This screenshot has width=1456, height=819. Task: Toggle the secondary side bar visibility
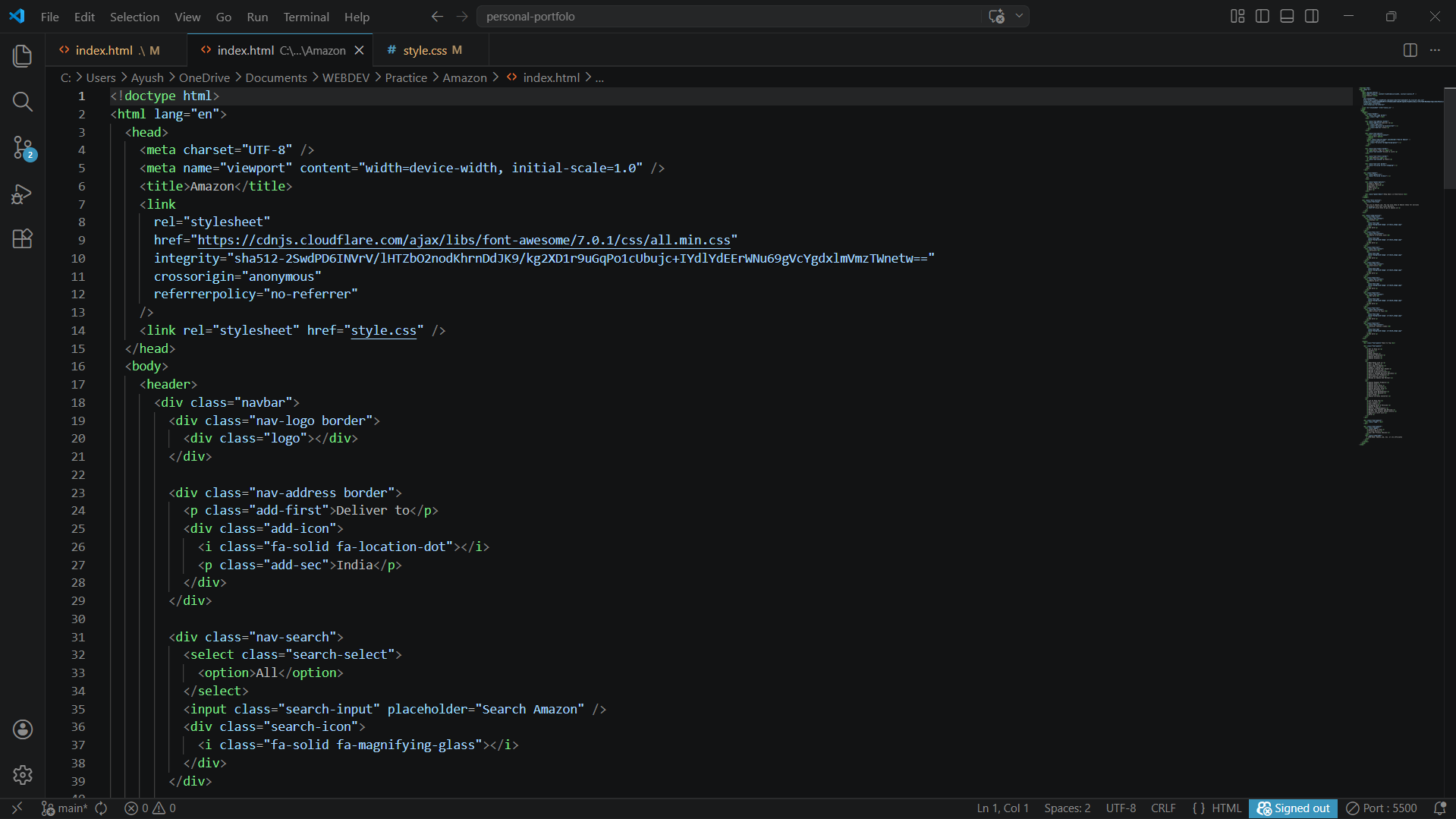tap(1312, 16)
